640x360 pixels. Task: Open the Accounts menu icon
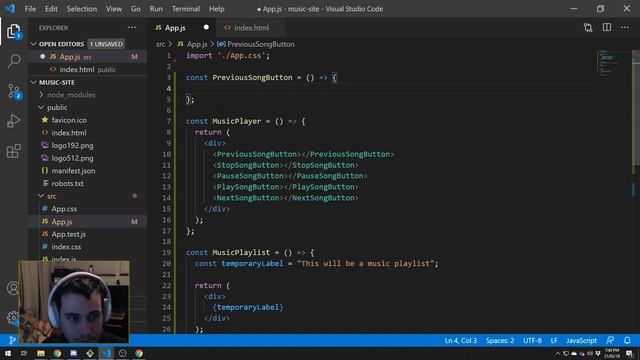click(13, 288)
